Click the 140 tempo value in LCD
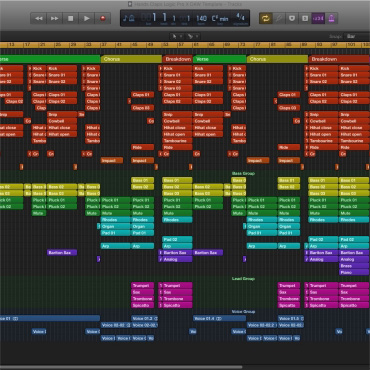The height and width of the screenshot is (370, 370). (x=201, y=18)
